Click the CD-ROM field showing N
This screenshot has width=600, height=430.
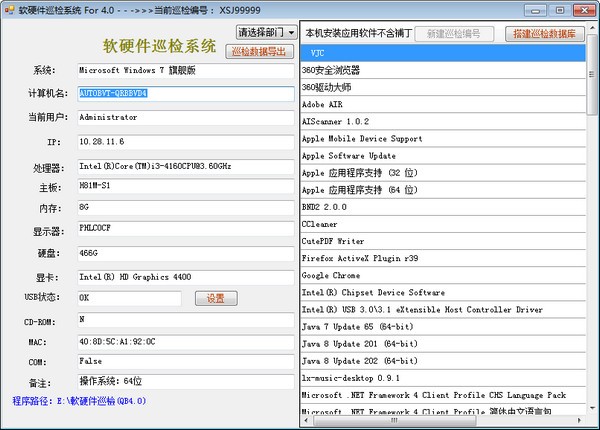tap(186, 320)
